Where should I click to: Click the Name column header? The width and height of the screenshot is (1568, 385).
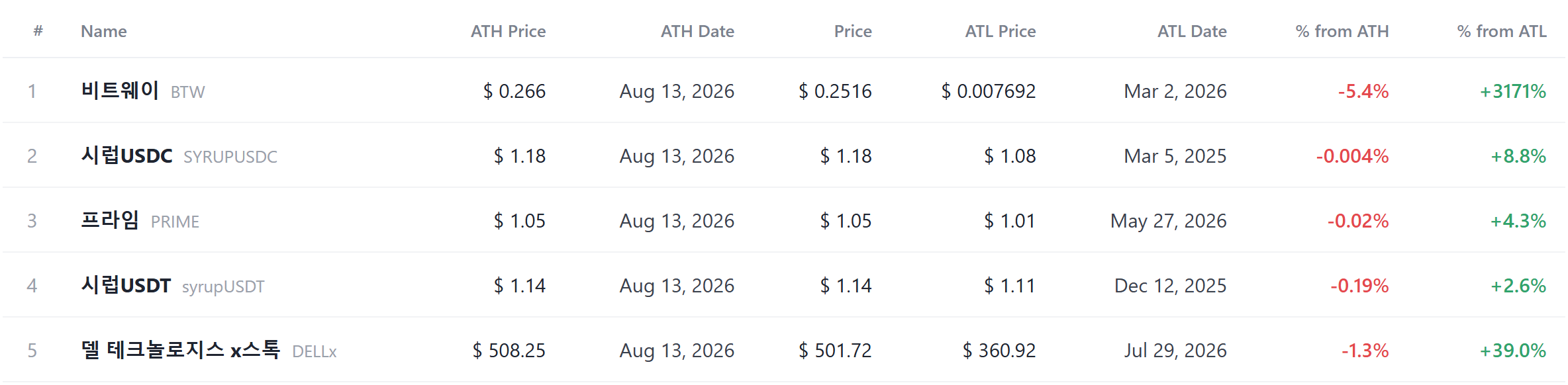tap(104, 31)
